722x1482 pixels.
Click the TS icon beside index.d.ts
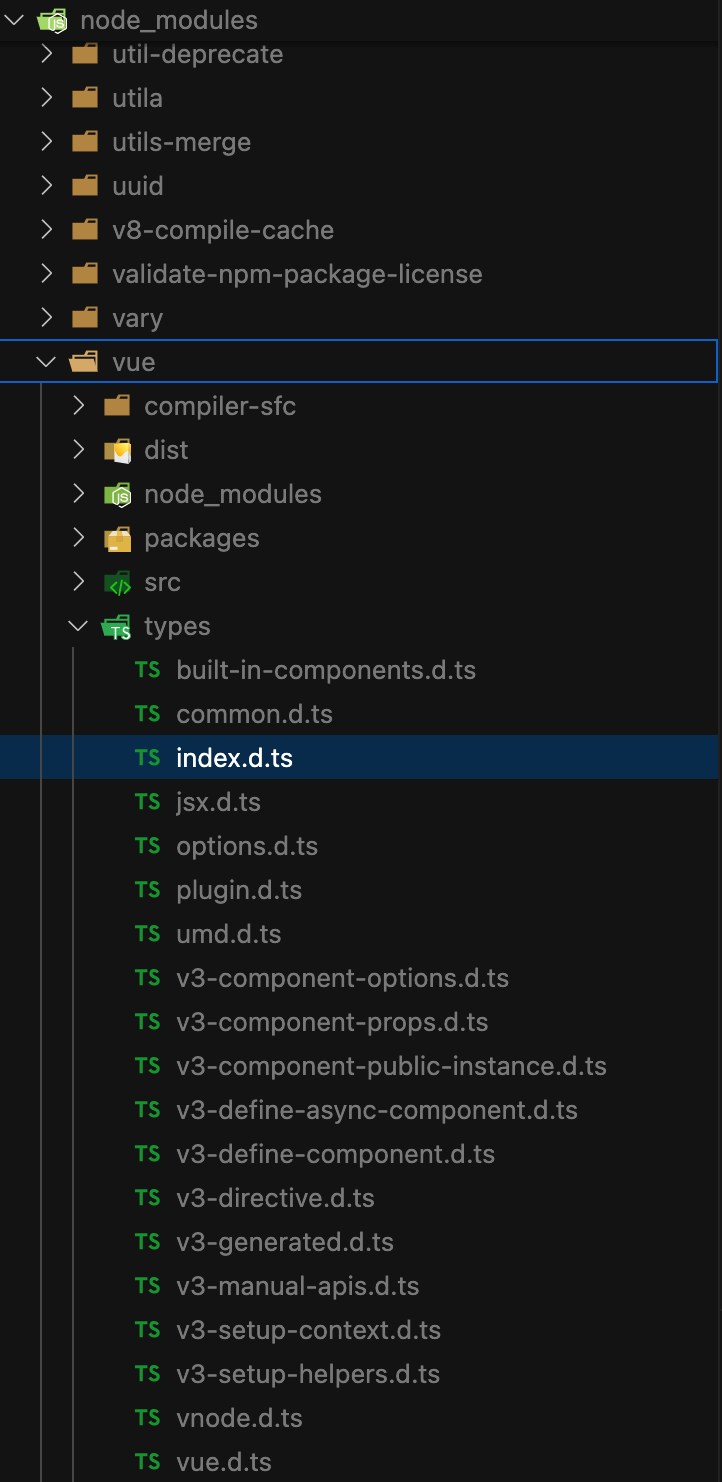[148, 758]
